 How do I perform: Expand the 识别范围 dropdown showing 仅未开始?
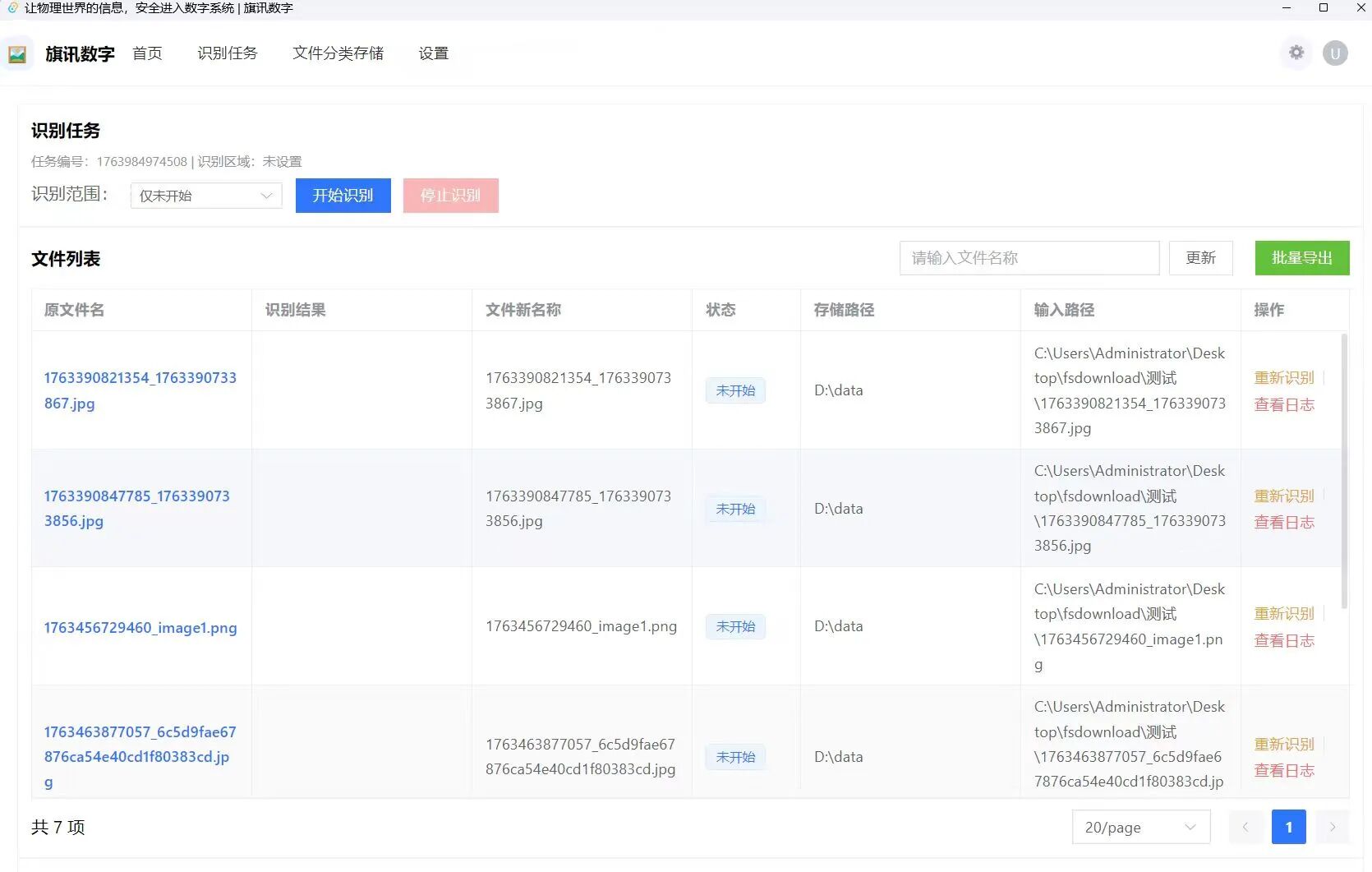click(x=206, y=196)
